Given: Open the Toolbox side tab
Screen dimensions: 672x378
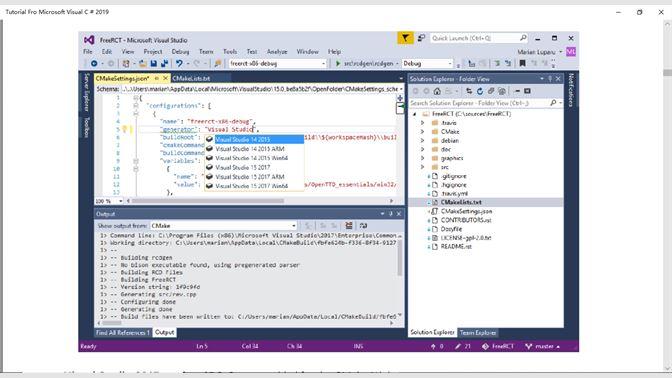Looking at the screenshot, I should (86, 127).
